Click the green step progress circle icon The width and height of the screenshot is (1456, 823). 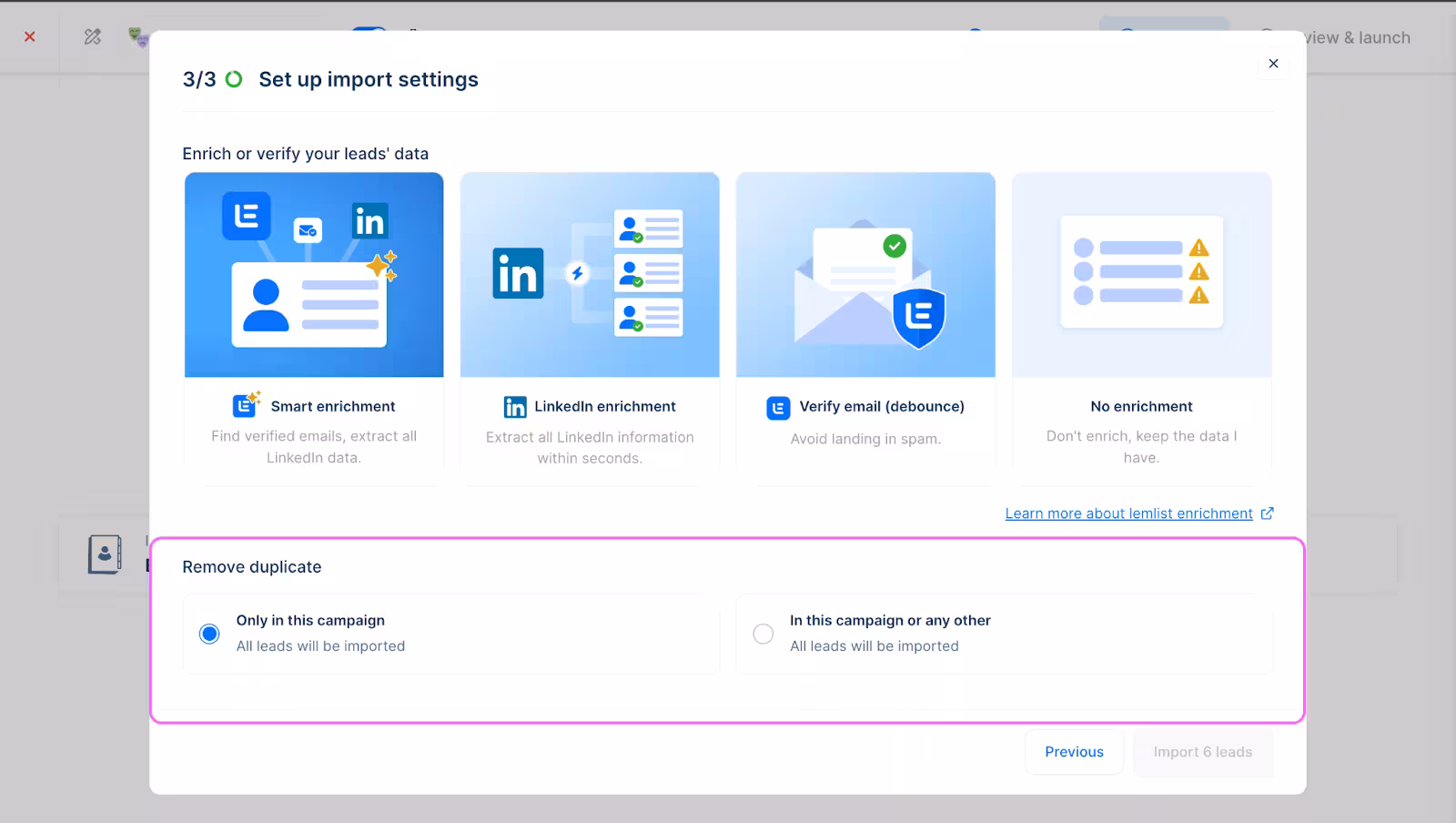tap(234, 79)
